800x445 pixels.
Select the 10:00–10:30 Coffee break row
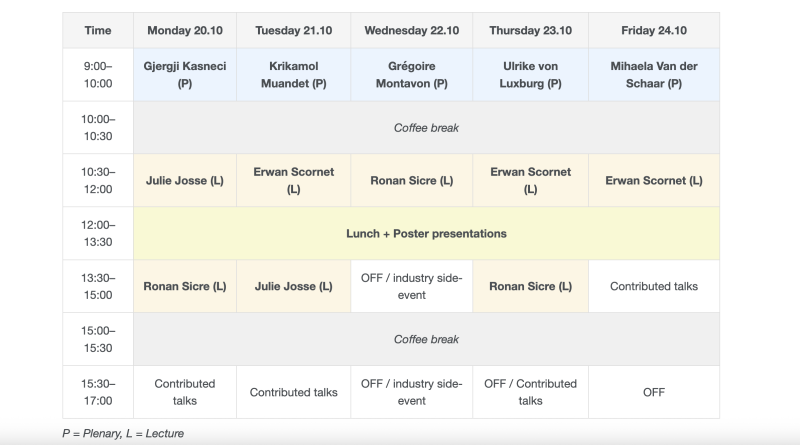tap(425, 128)
